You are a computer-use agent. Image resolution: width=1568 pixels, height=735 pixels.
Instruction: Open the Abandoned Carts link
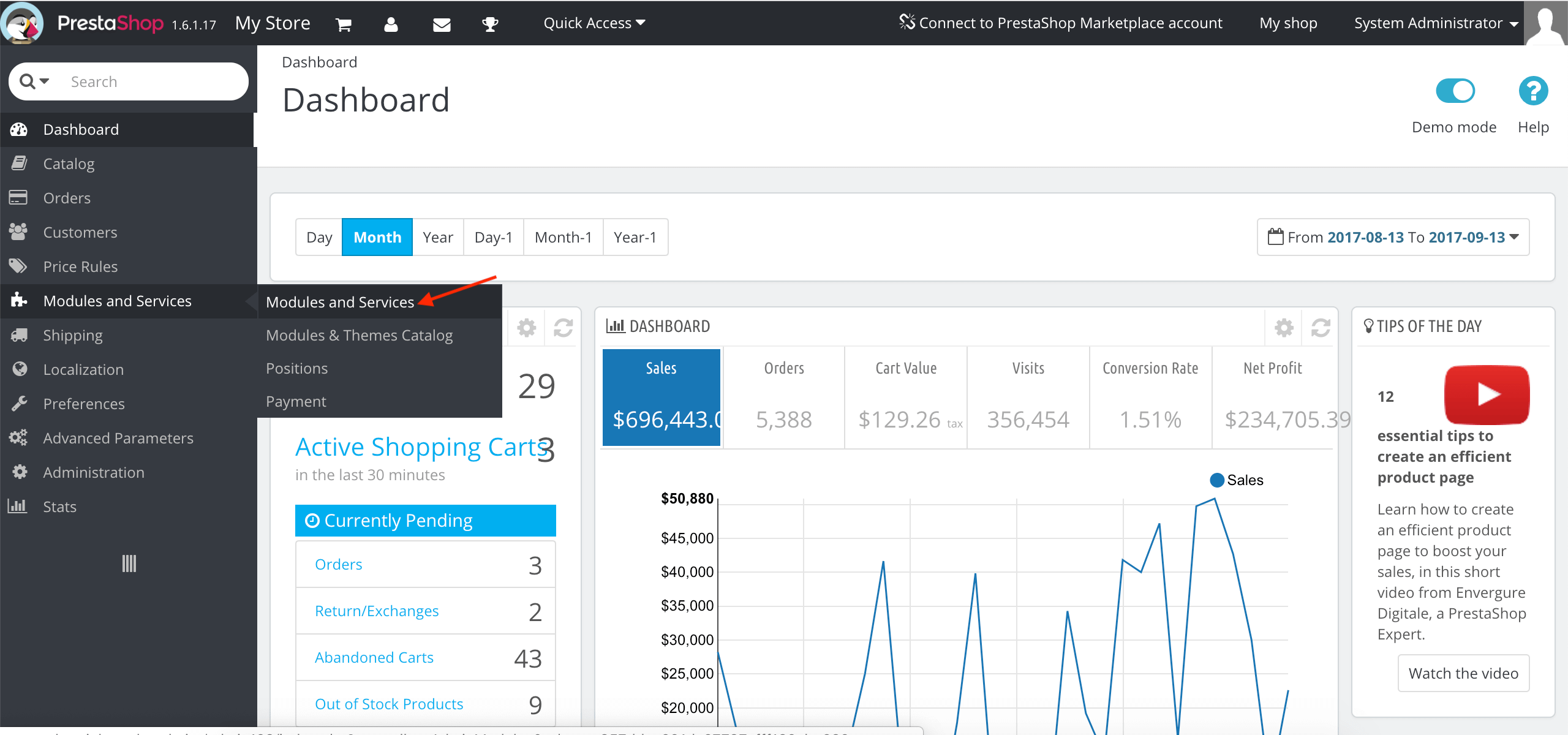374,657
